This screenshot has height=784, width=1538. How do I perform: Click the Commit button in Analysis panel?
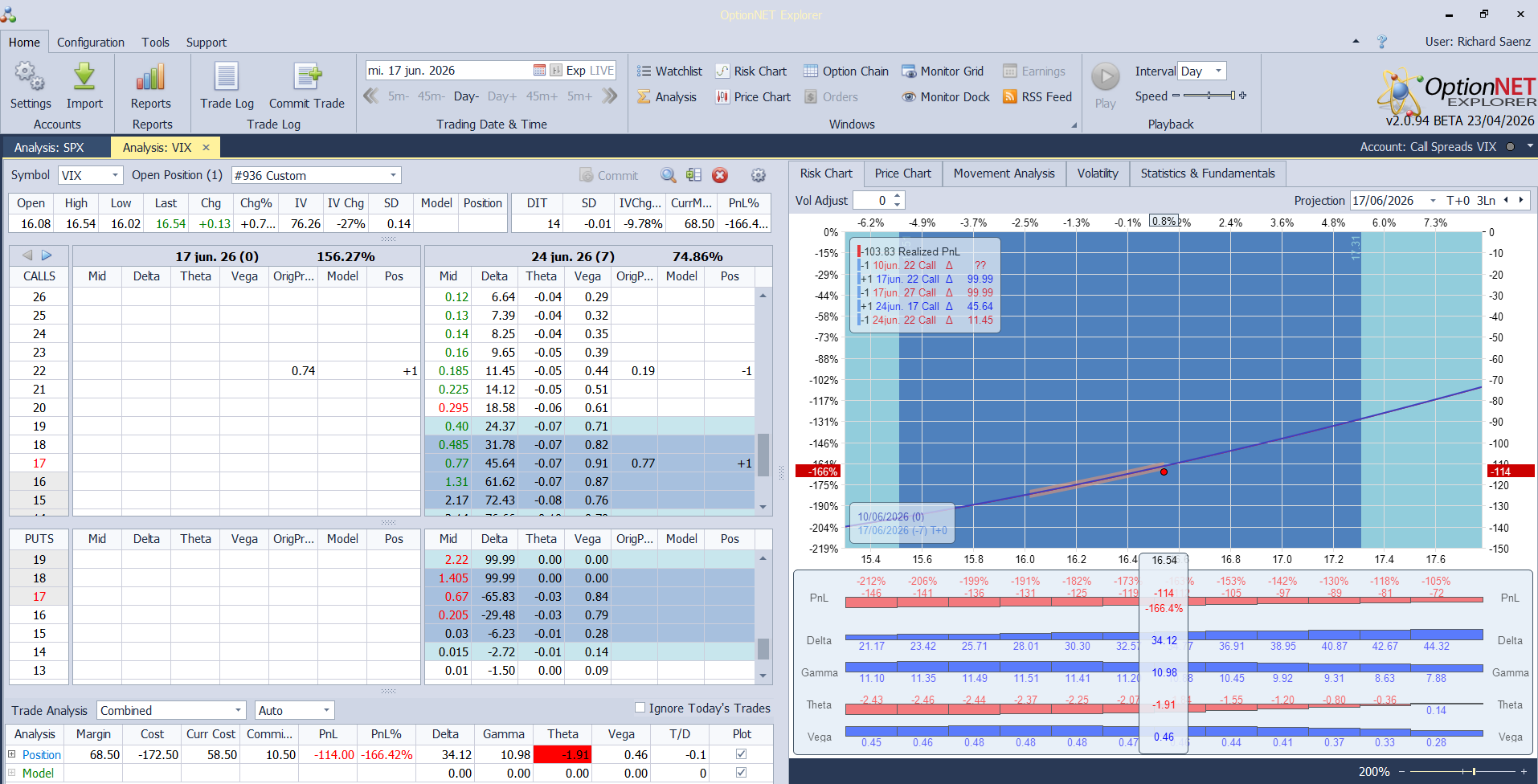(608, 175)
